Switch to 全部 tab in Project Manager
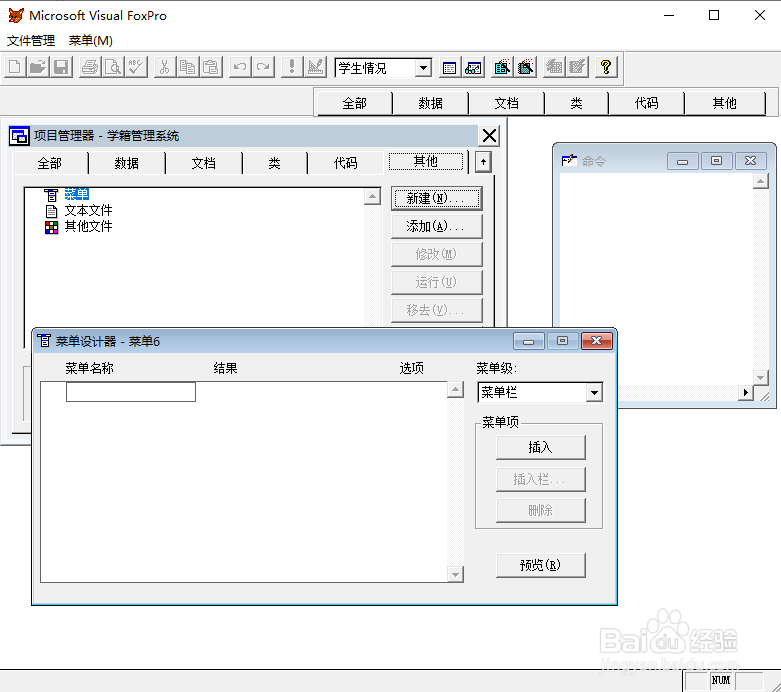This screenshot has height=692, width=781. [50, 163]
